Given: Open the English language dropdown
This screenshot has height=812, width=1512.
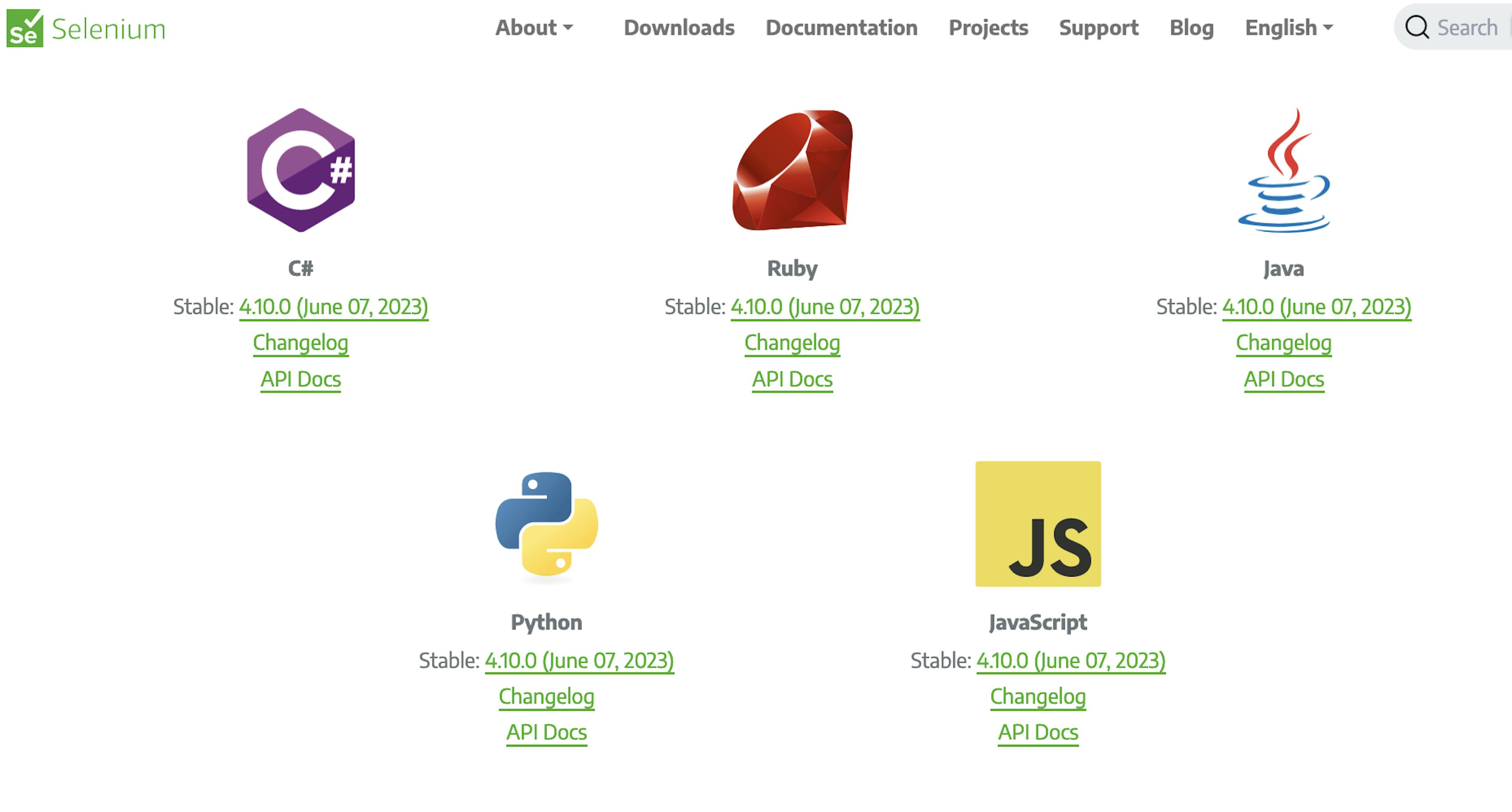Looking at the screenshot, I should [1289, 28].
